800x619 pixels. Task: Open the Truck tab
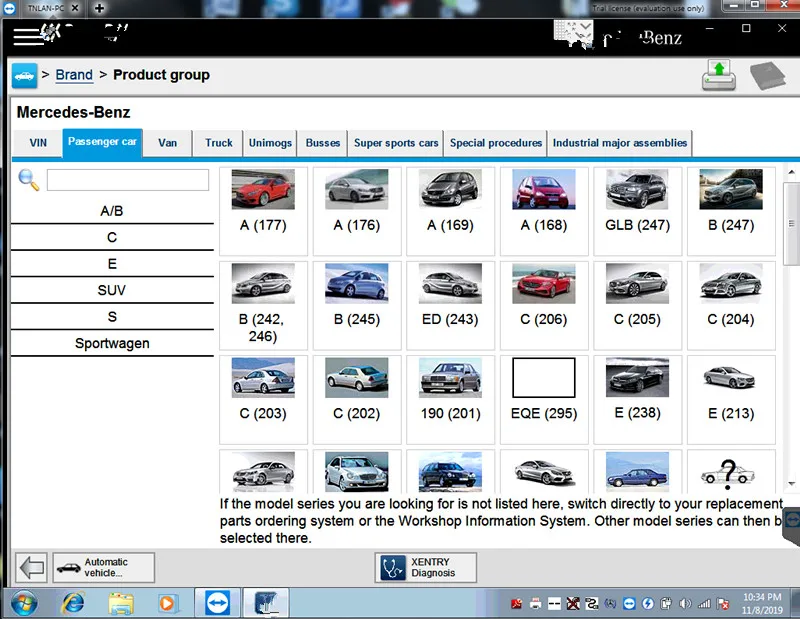219,143
